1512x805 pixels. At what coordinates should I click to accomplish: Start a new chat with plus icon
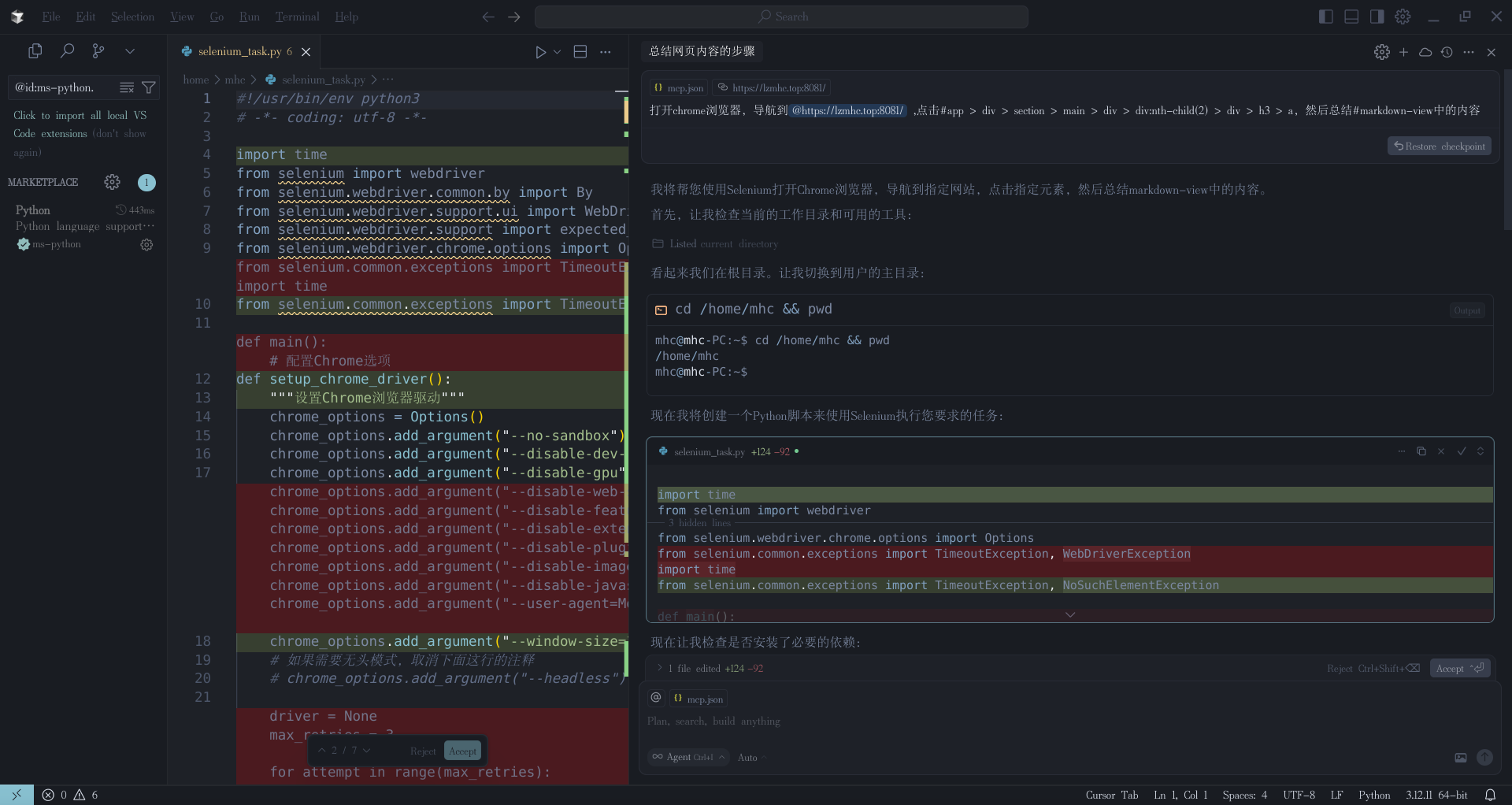click(1403, 52)
